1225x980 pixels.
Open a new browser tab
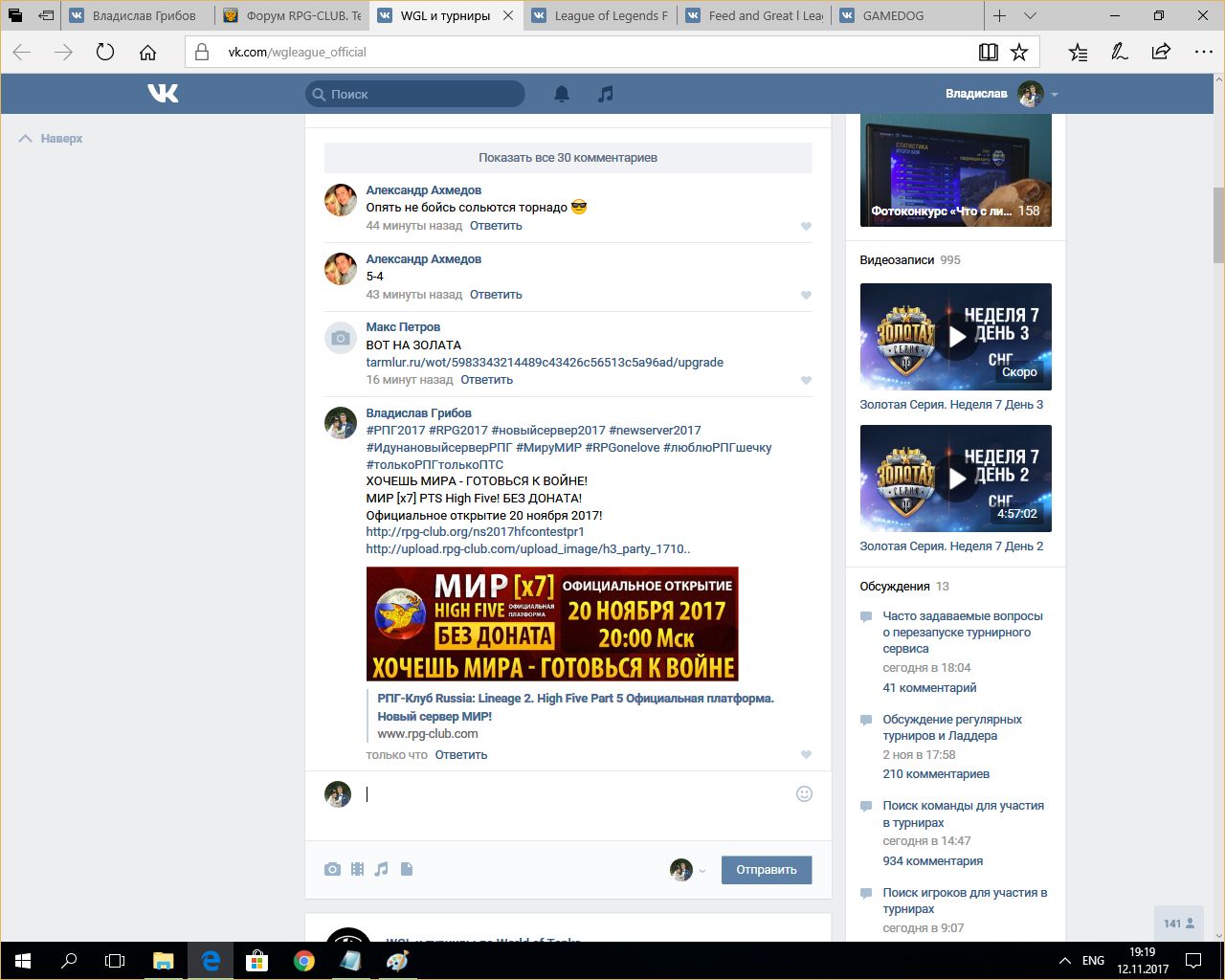pyautogui.click(x=1000, y=15)
